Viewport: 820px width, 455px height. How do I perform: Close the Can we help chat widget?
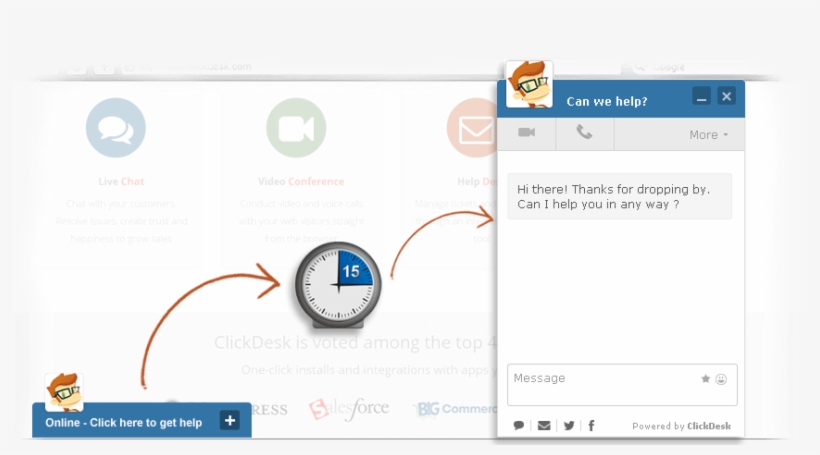[726, 96]
